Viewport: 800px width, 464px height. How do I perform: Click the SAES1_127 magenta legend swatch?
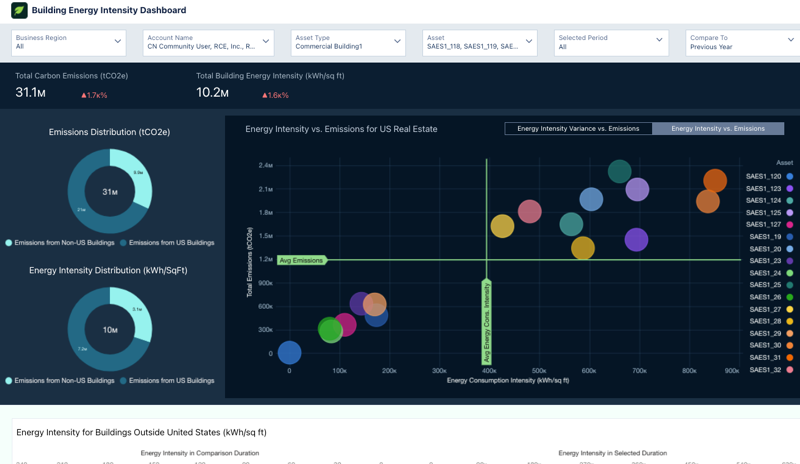[789, 225]
